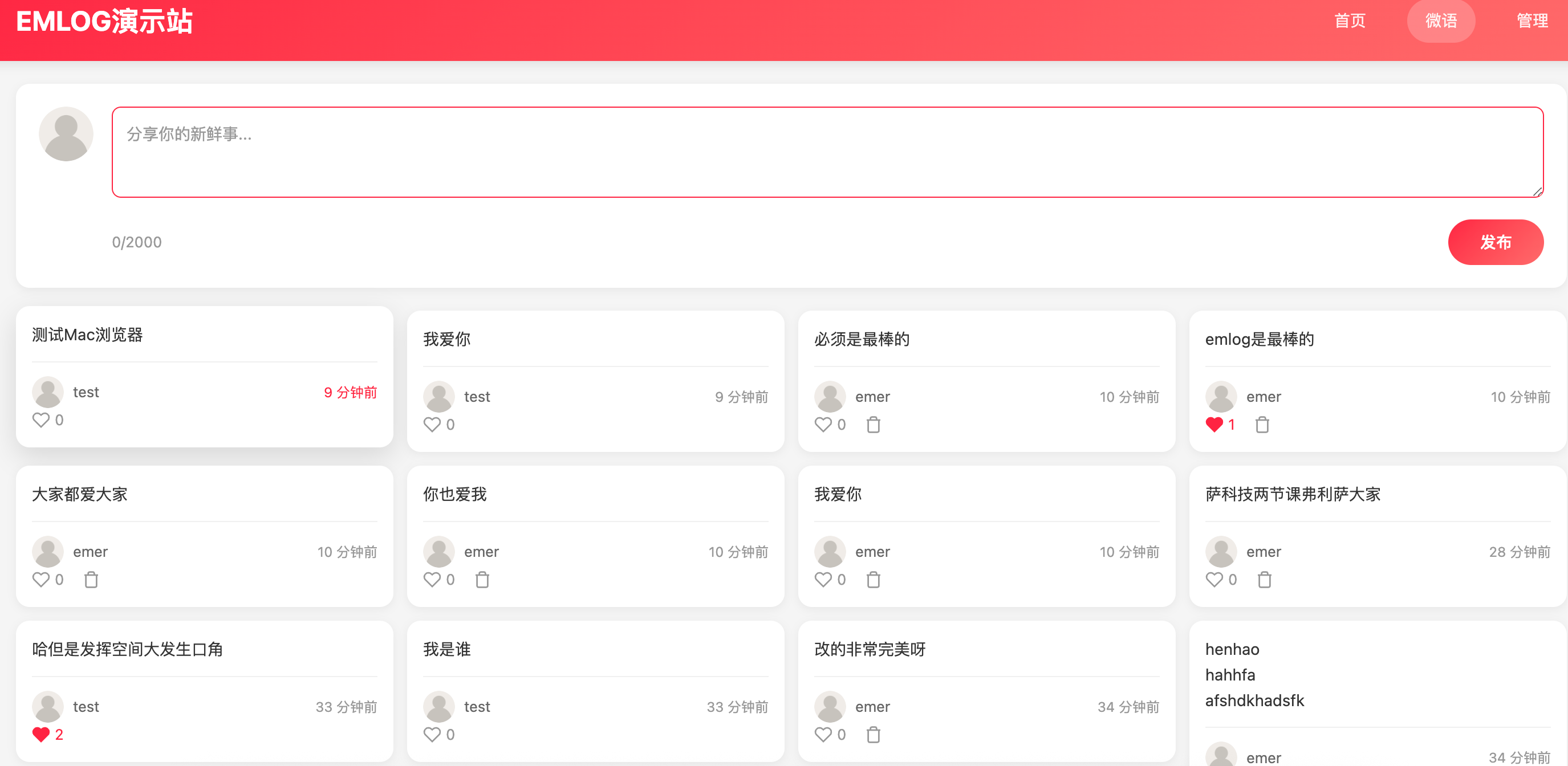
Task: Click trash icon on 'emlog是最棒的' post
Action: [1262, 425]
